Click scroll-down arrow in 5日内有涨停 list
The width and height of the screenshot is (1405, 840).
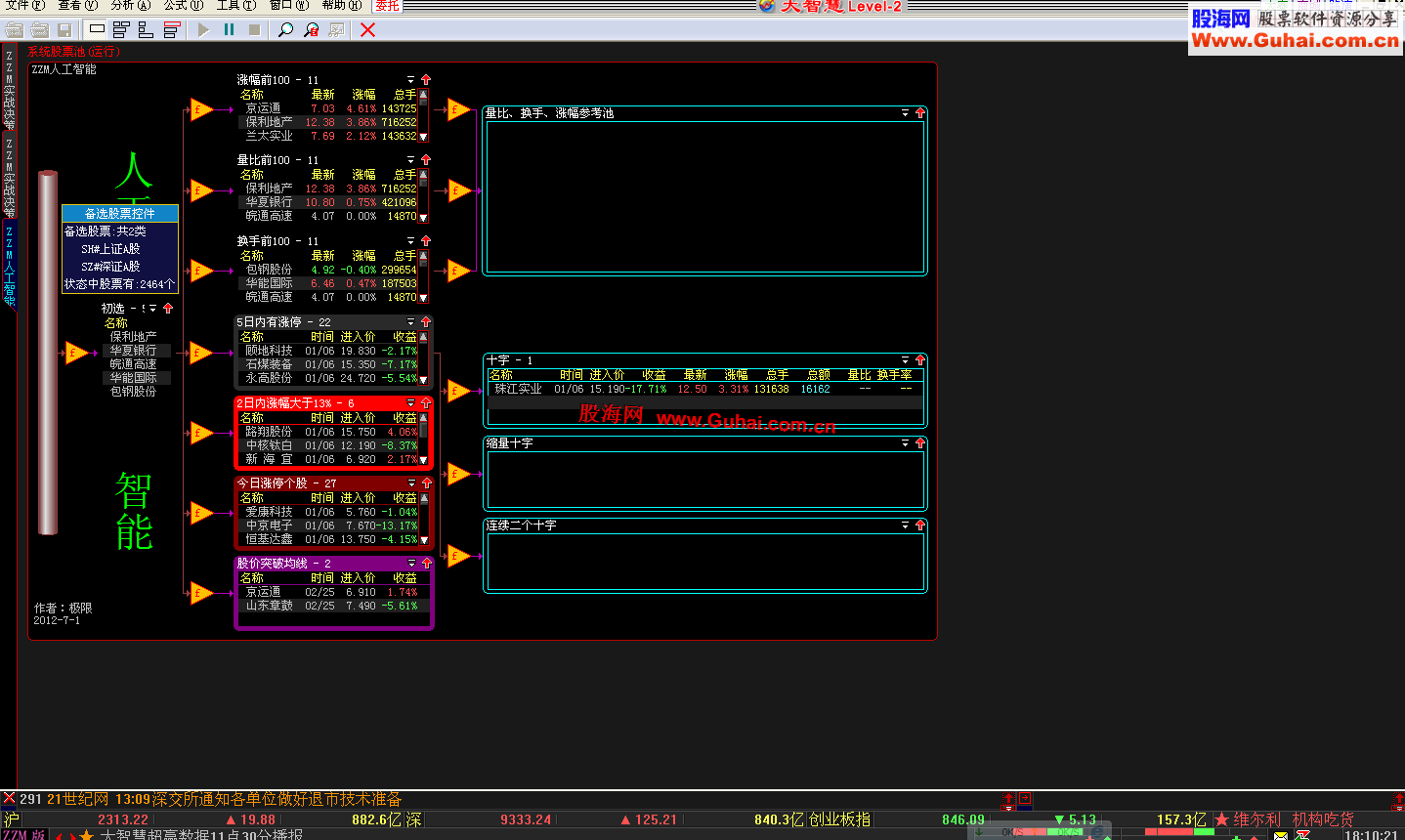[423, 378]
